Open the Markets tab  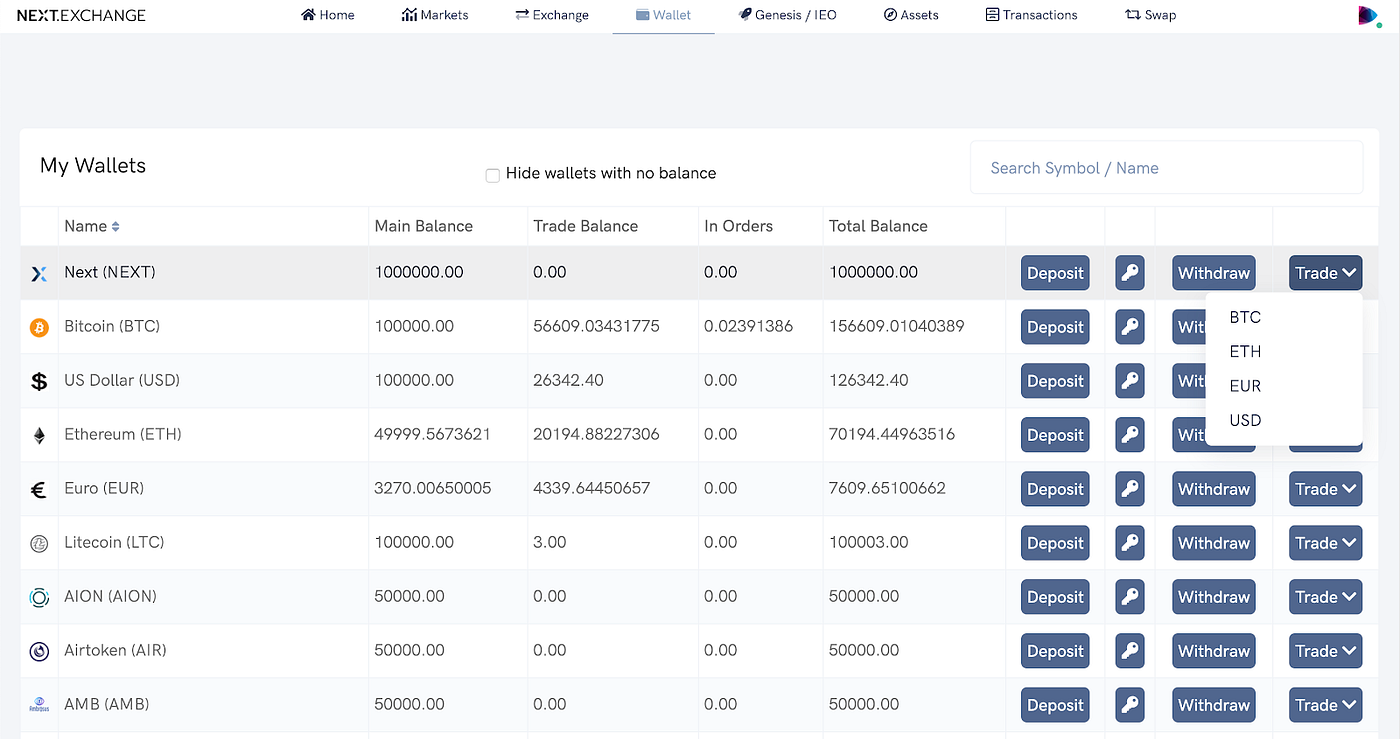point(435,15)
